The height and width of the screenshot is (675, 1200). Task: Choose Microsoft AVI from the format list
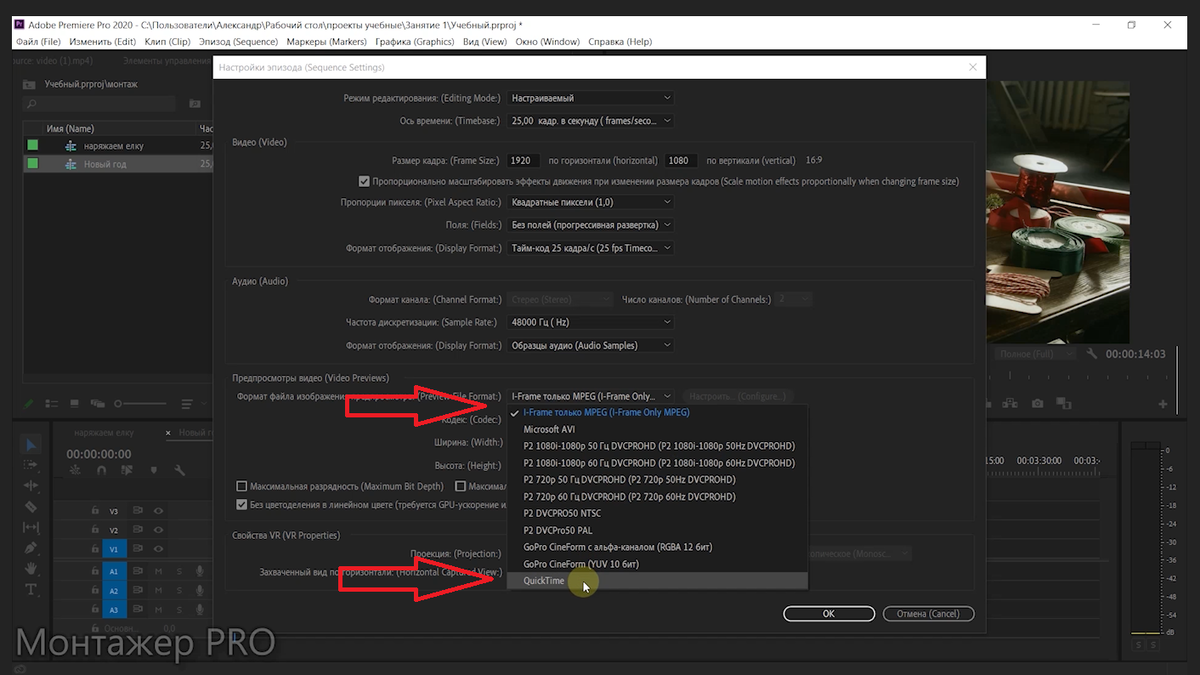656,429
